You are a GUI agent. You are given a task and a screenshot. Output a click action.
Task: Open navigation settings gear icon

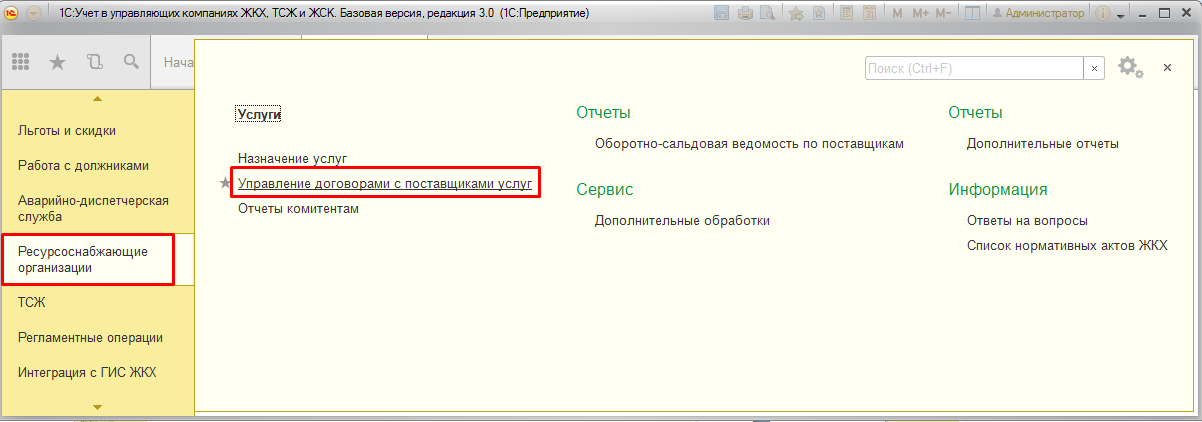[x=1128, y=67]
